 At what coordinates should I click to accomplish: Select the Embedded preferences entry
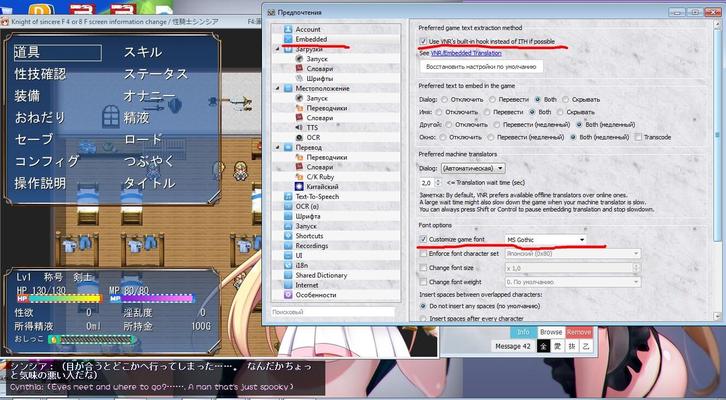point(311,39)
